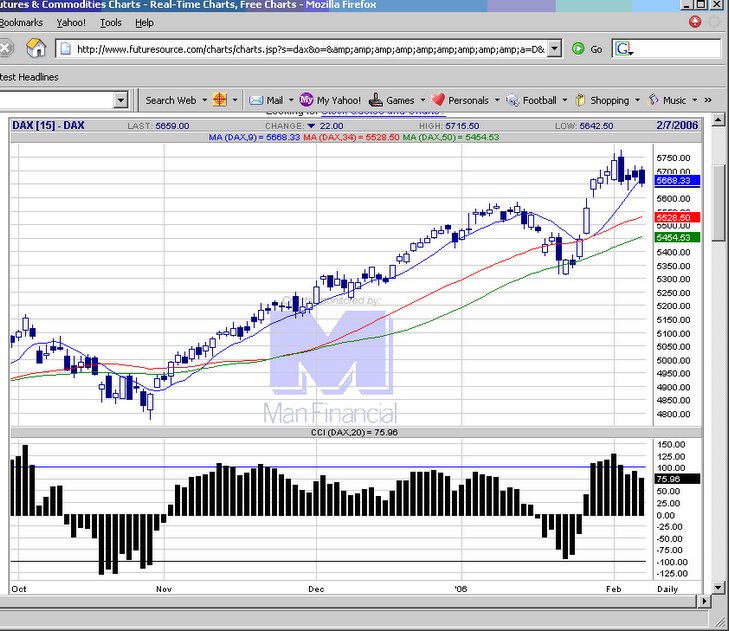Click the Nov label on time axis
729x631 pixels.
(x=164, y=589)
